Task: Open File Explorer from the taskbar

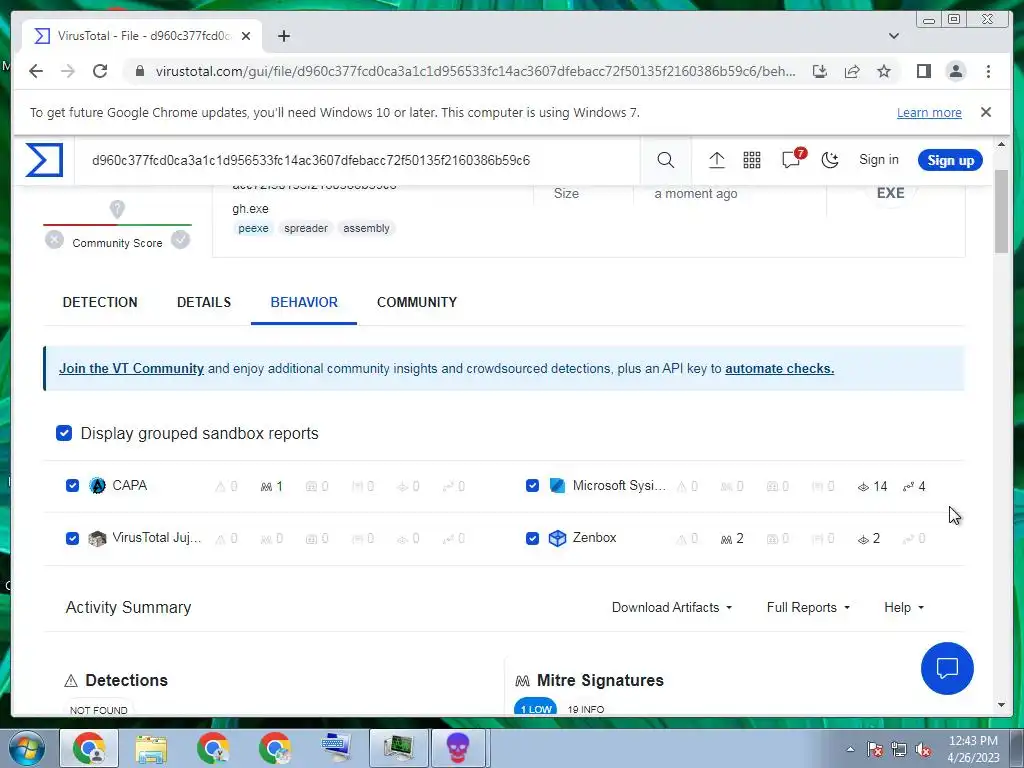Action: (x=151, y=748)
